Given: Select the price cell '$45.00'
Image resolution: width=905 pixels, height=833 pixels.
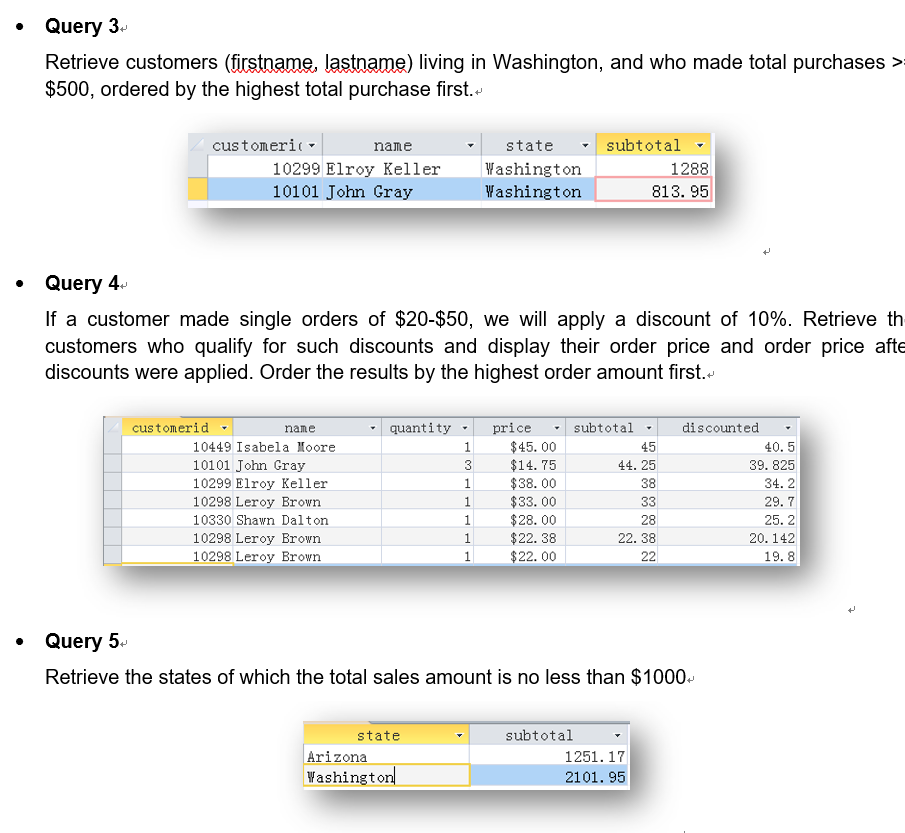Looking at the screenshot, I should point(519,446).
